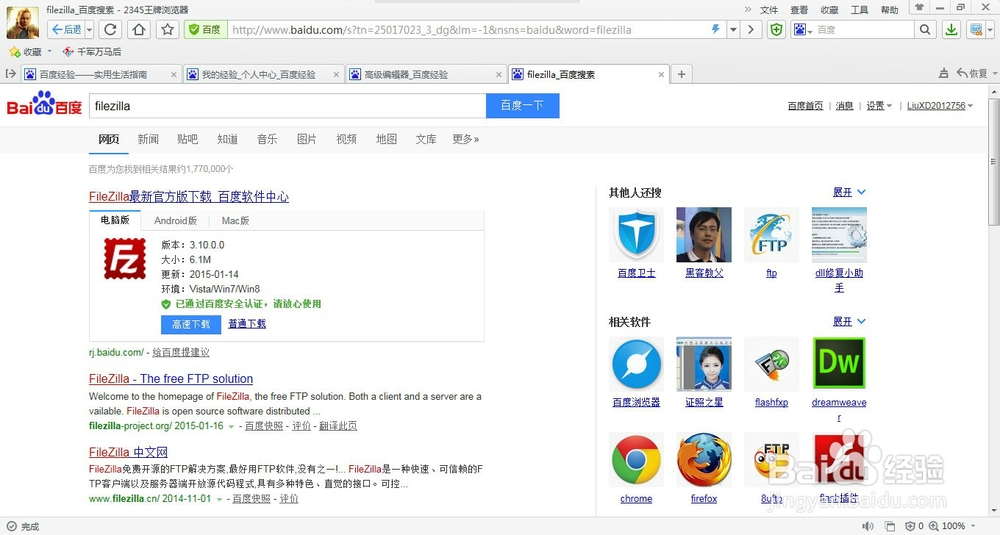Open the 千军万马后 bookmark

click(x=92, y=52)
